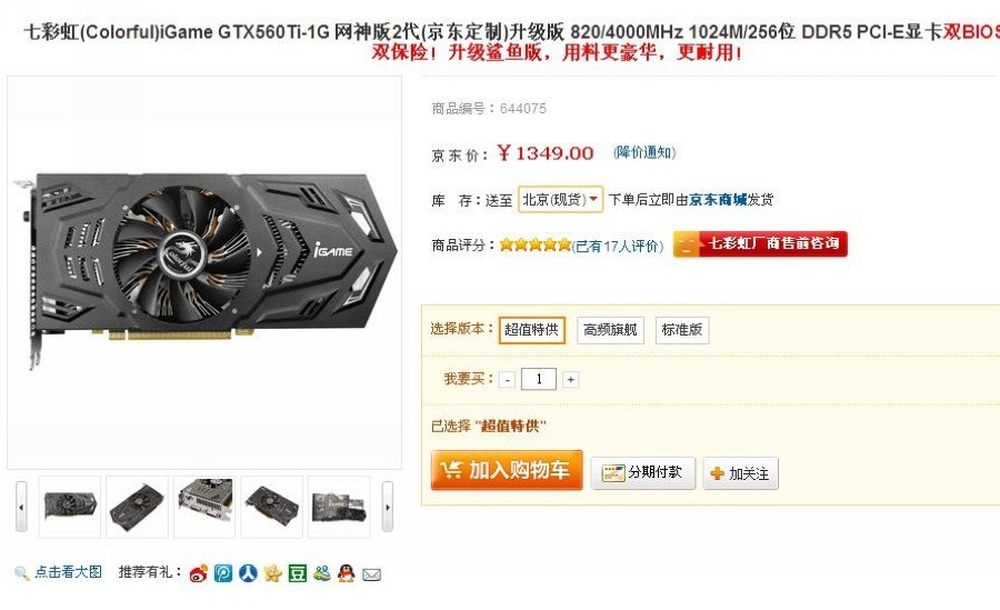Click 加入购物车 add to cart button

[x=506, y=470]
